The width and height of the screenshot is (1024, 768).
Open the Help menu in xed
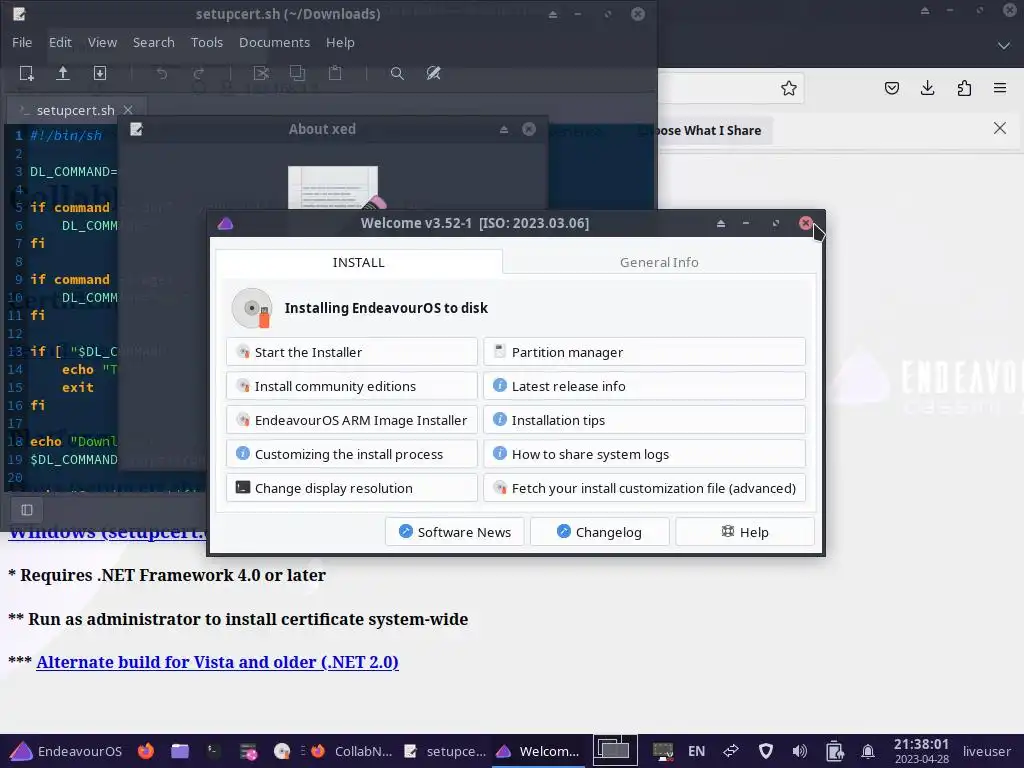(x=340, y=42)
